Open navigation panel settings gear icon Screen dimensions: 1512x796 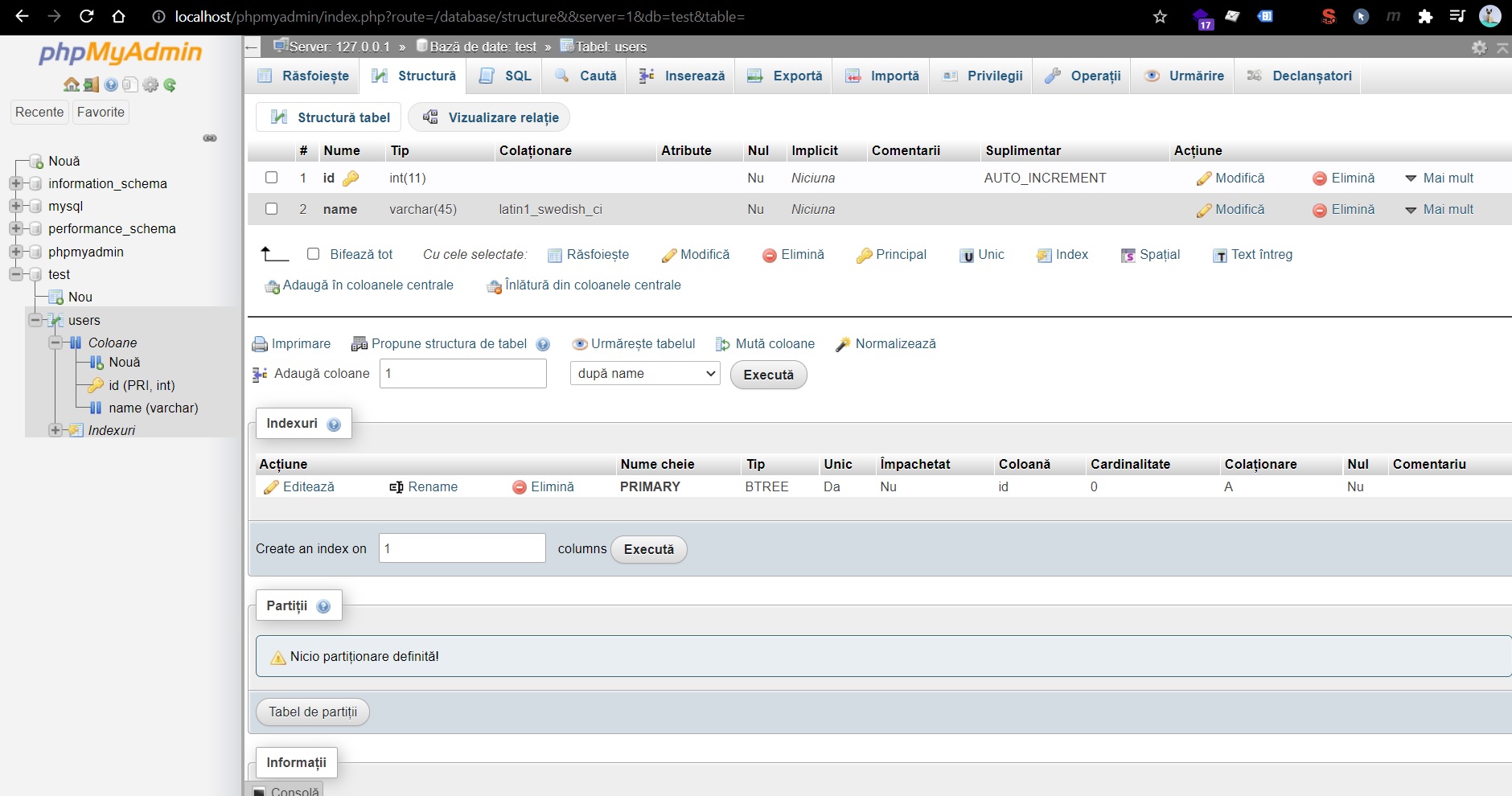tap(150, 84)
